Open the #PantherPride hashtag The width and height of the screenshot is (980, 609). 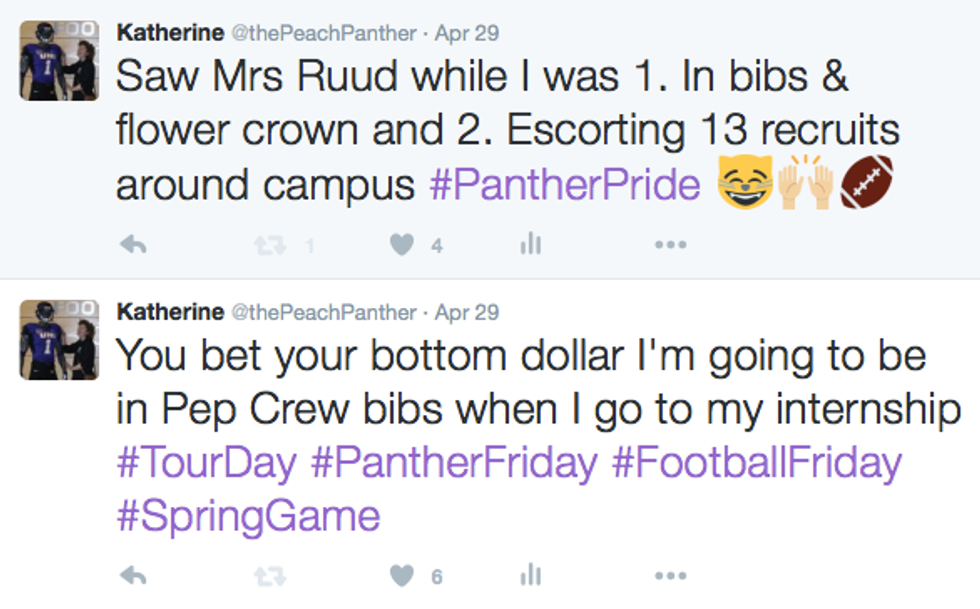565,186
